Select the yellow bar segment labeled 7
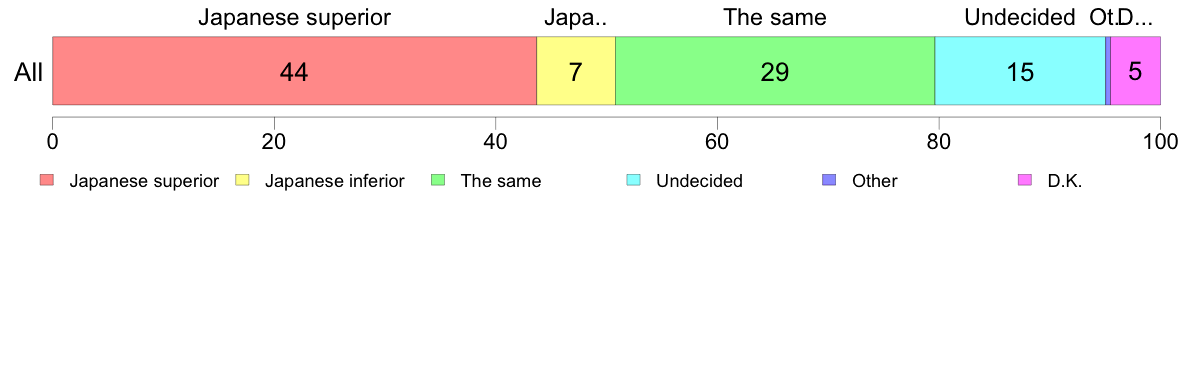The image size is (1188, 368). pos(576,70)
